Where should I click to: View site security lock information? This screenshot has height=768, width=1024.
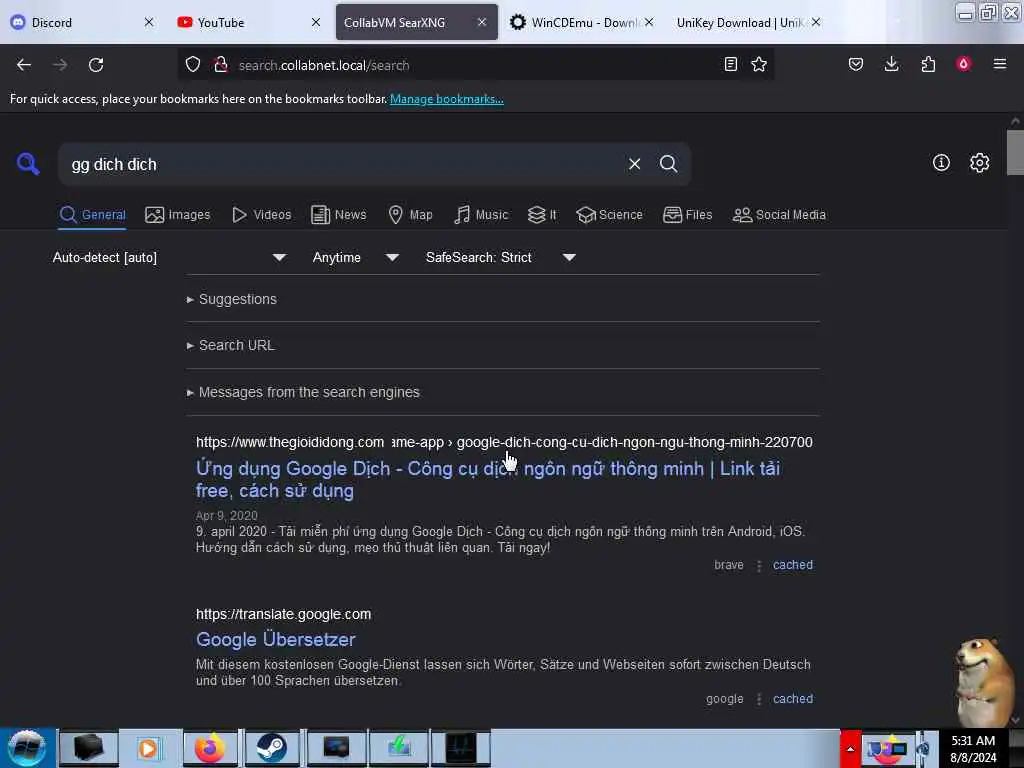point(221,65)
